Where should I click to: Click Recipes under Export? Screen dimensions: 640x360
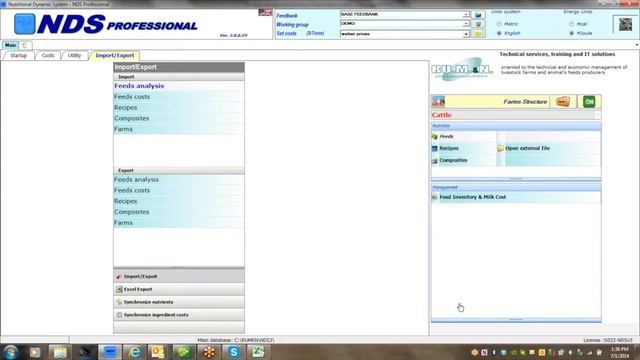tap(179, 201)
